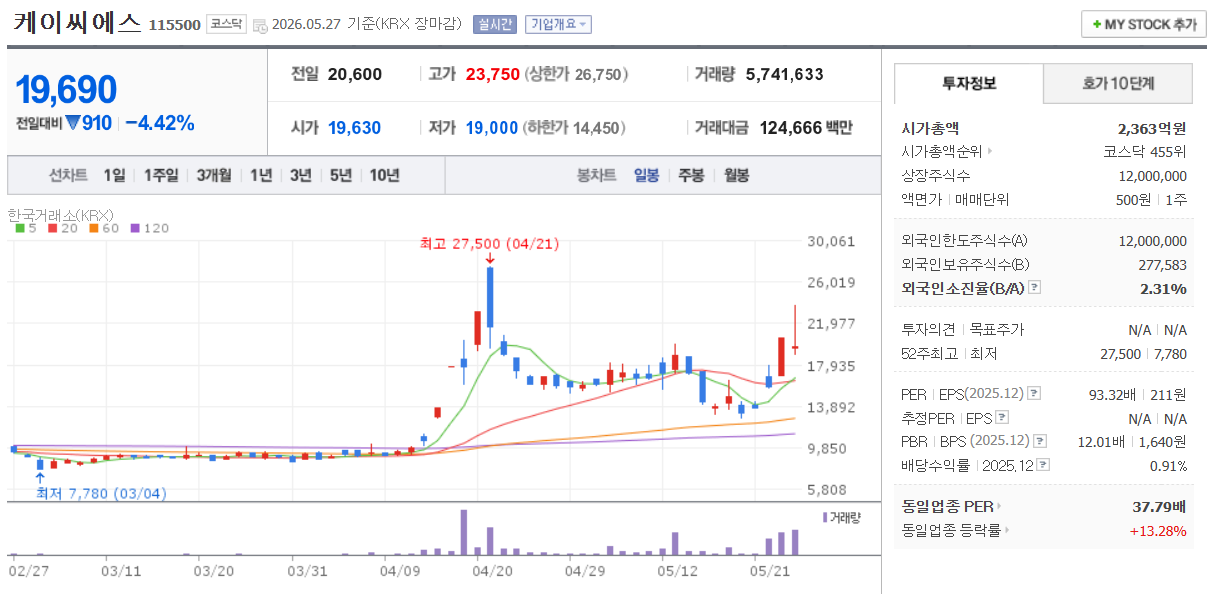
Task: Click the 시가총액 value 2,363억원
Action: pos(1152,128)
